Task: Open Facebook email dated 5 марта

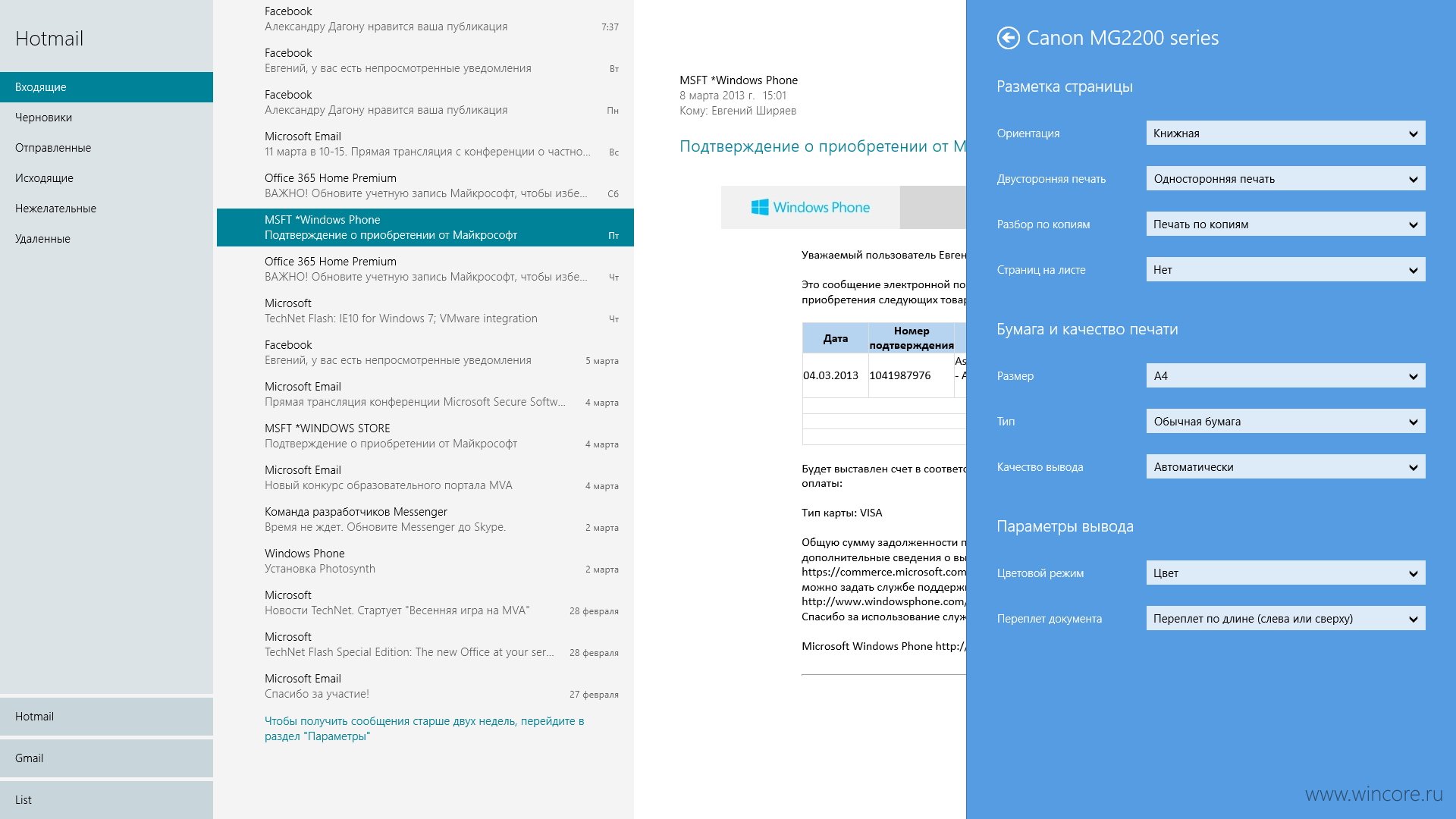Action: (425, 353)
